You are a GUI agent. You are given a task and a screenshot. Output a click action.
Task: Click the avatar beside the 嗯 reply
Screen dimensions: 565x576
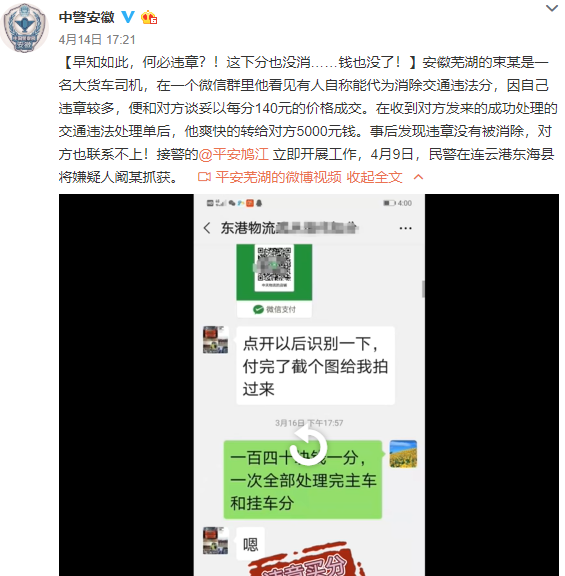point(216,541)
